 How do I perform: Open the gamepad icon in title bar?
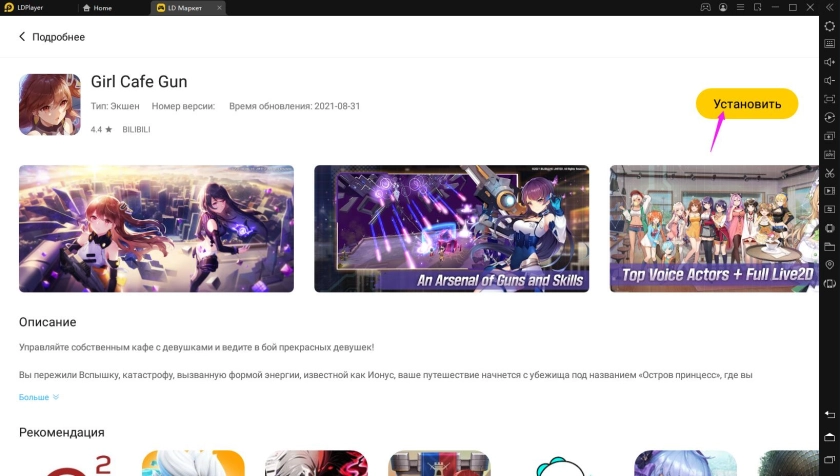click(705, 8)
